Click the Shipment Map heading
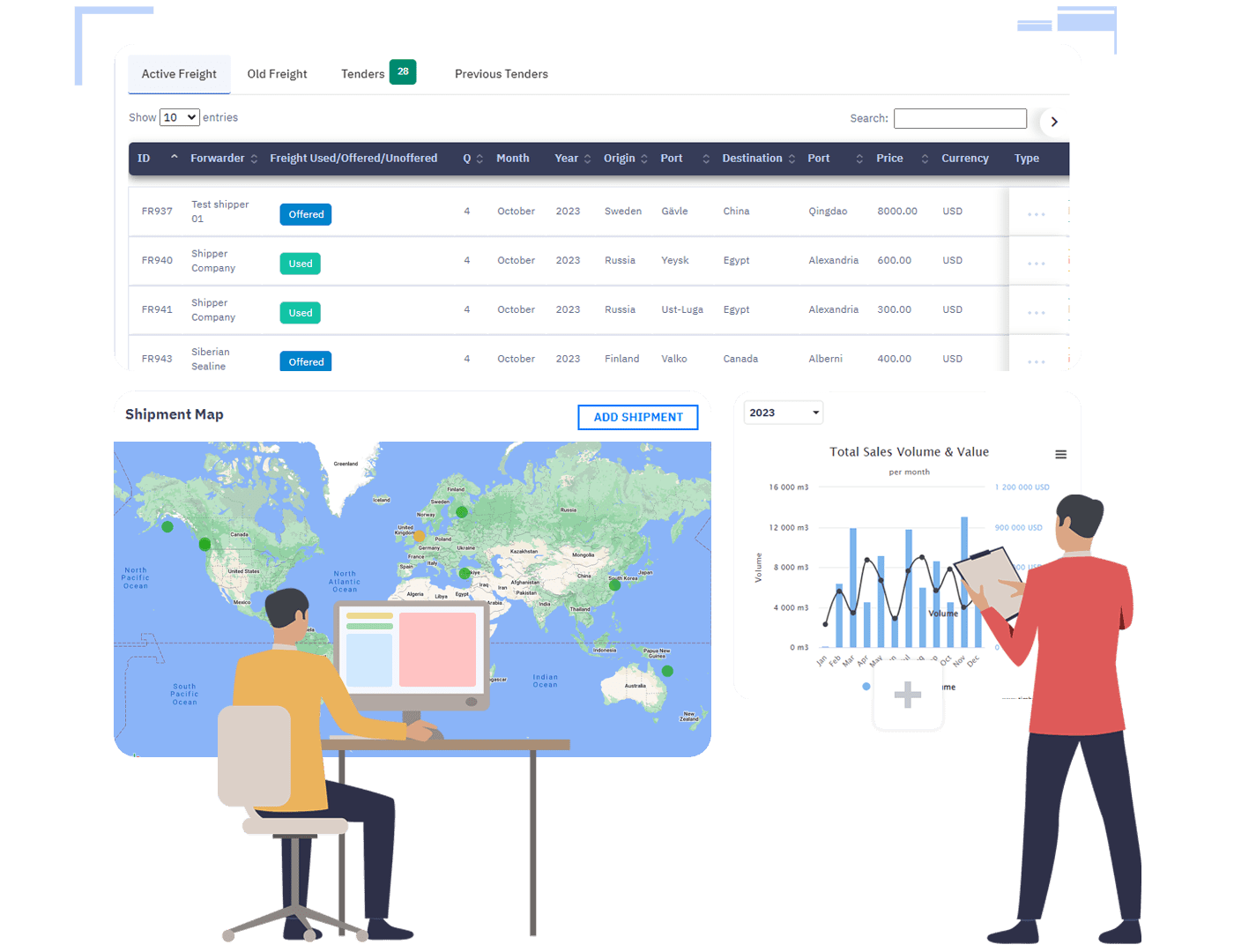Image resolution: width=1234 pixels, height=952 pixels. pos(175,414)
